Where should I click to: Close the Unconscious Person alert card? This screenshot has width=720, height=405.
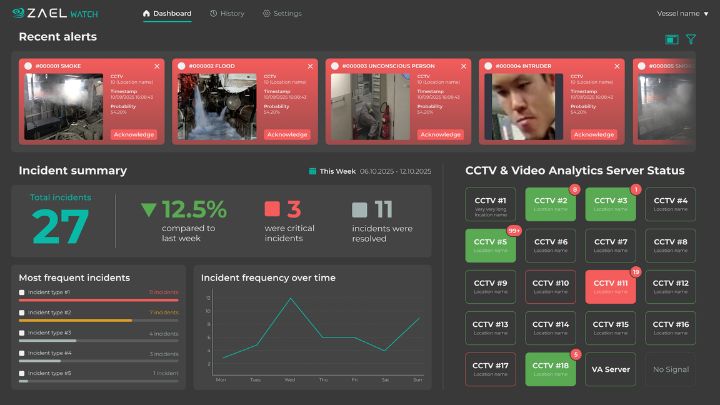click(464, 67)
